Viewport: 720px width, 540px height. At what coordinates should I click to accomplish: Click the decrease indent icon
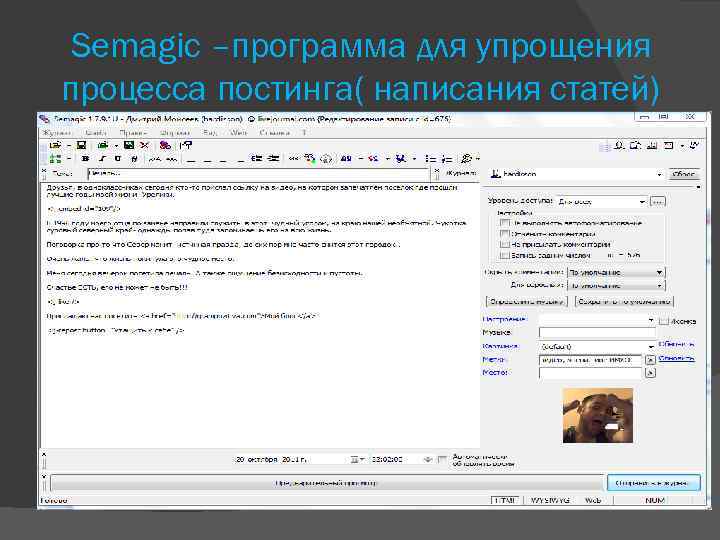pyautogui.click(x=257, y=158)
